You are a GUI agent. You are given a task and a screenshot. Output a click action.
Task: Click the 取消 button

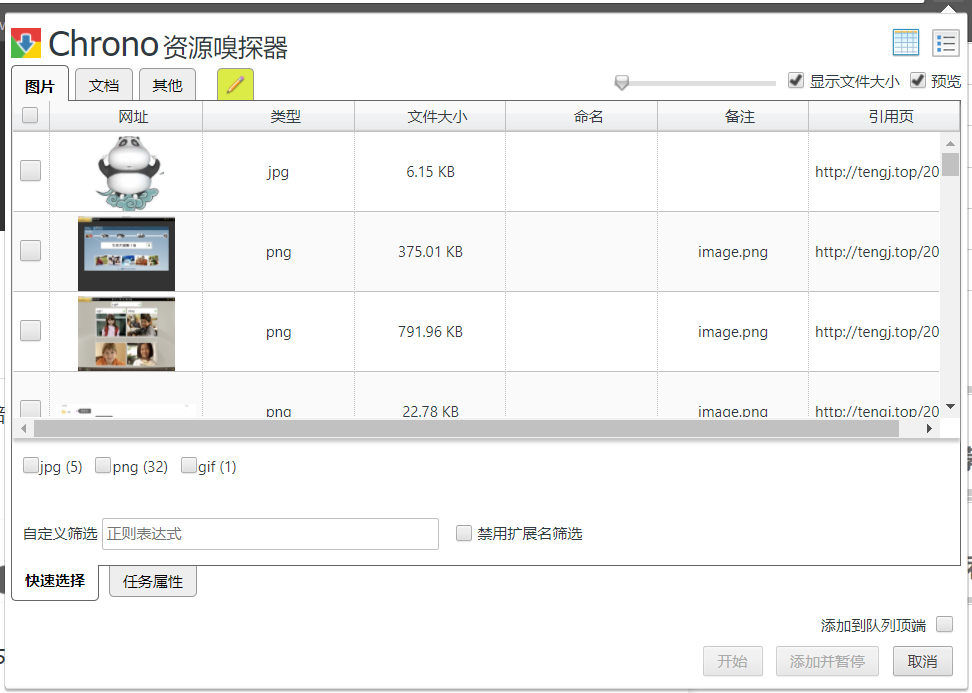[x=922, y=661]
